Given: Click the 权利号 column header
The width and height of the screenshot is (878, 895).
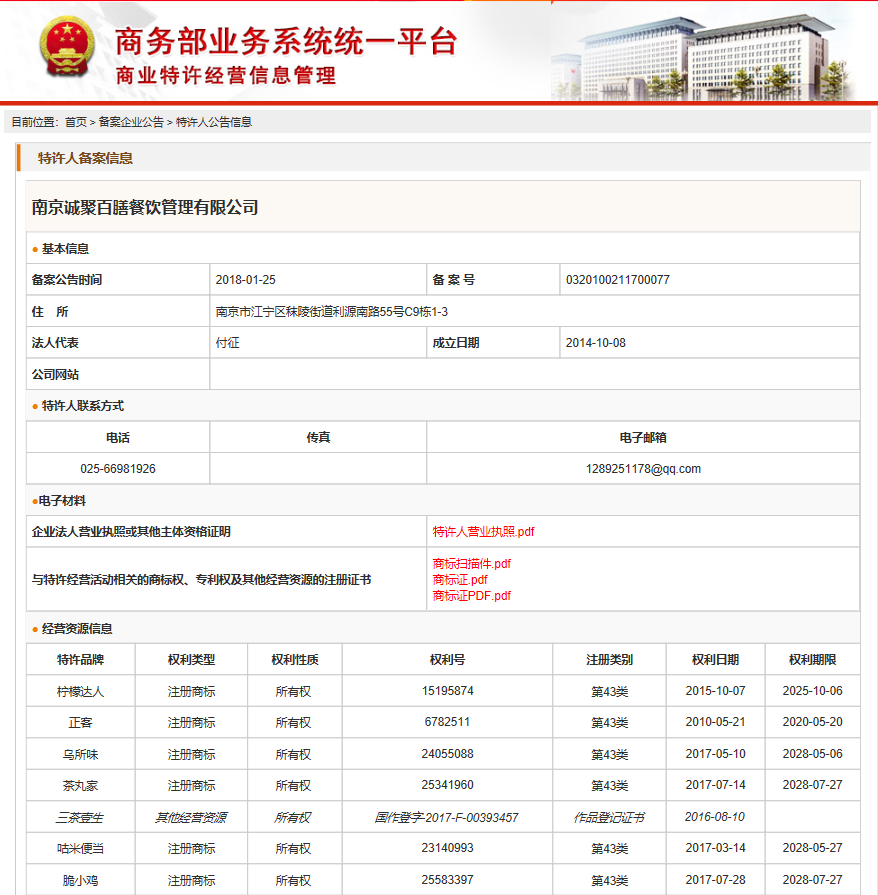Looking at the screenshot, I should (x=447, y=660).
